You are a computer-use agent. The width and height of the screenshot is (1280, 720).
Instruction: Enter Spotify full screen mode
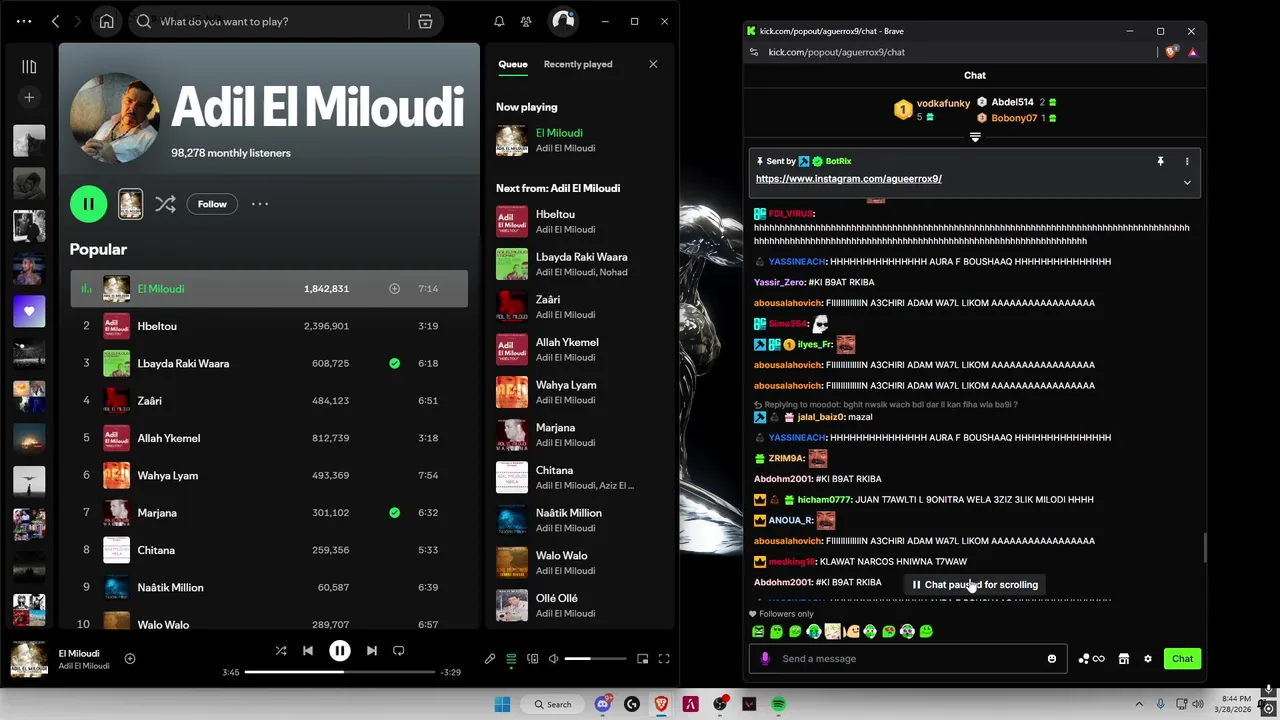coord(664,659)
